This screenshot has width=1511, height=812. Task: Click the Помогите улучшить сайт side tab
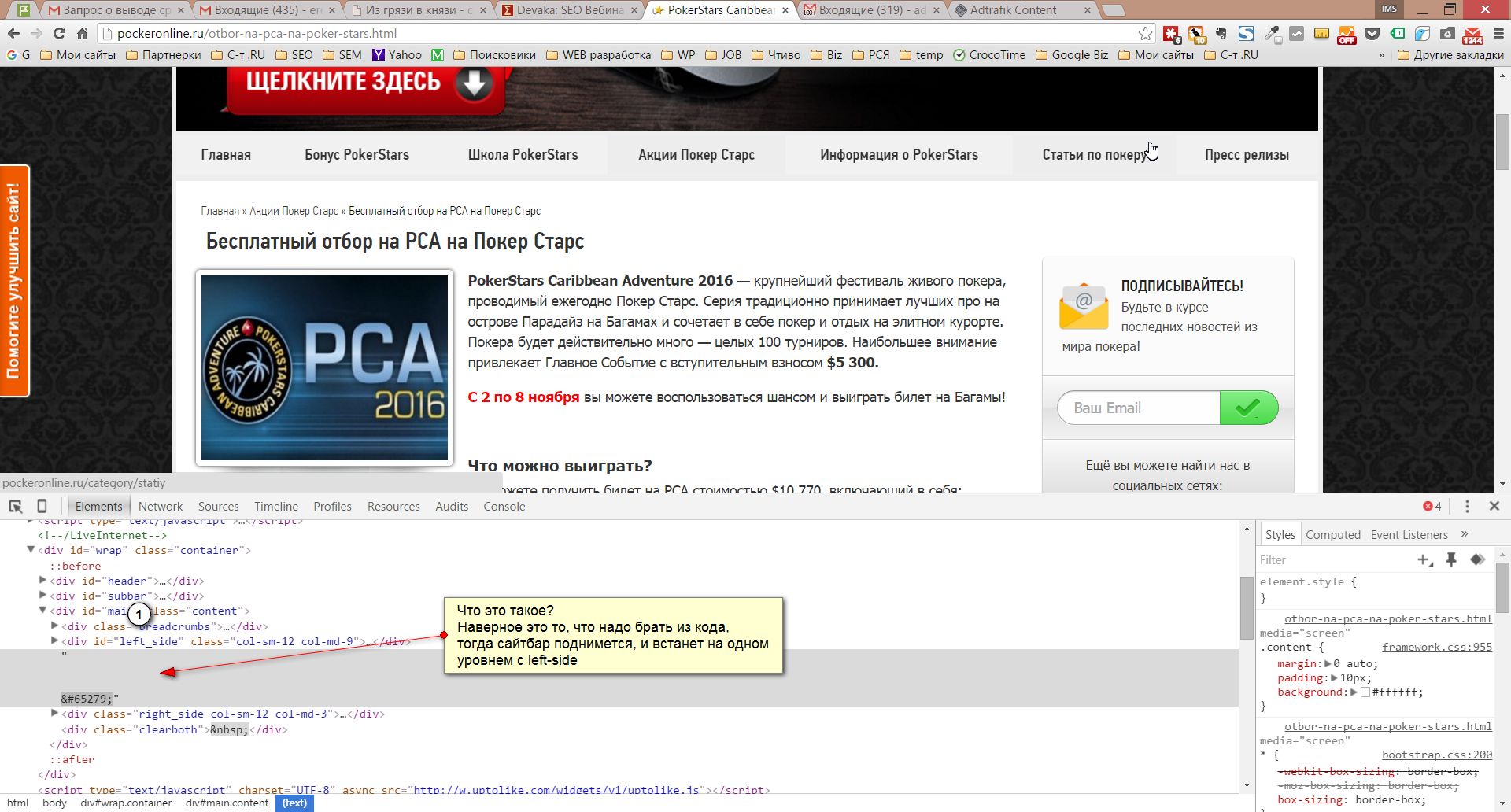(14, 281)
